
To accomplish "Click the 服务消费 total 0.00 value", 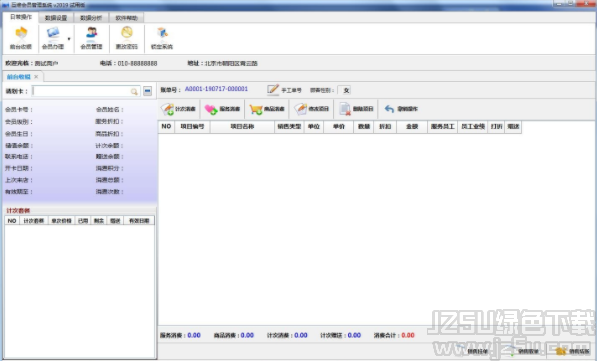I will (x=194, y=335).
